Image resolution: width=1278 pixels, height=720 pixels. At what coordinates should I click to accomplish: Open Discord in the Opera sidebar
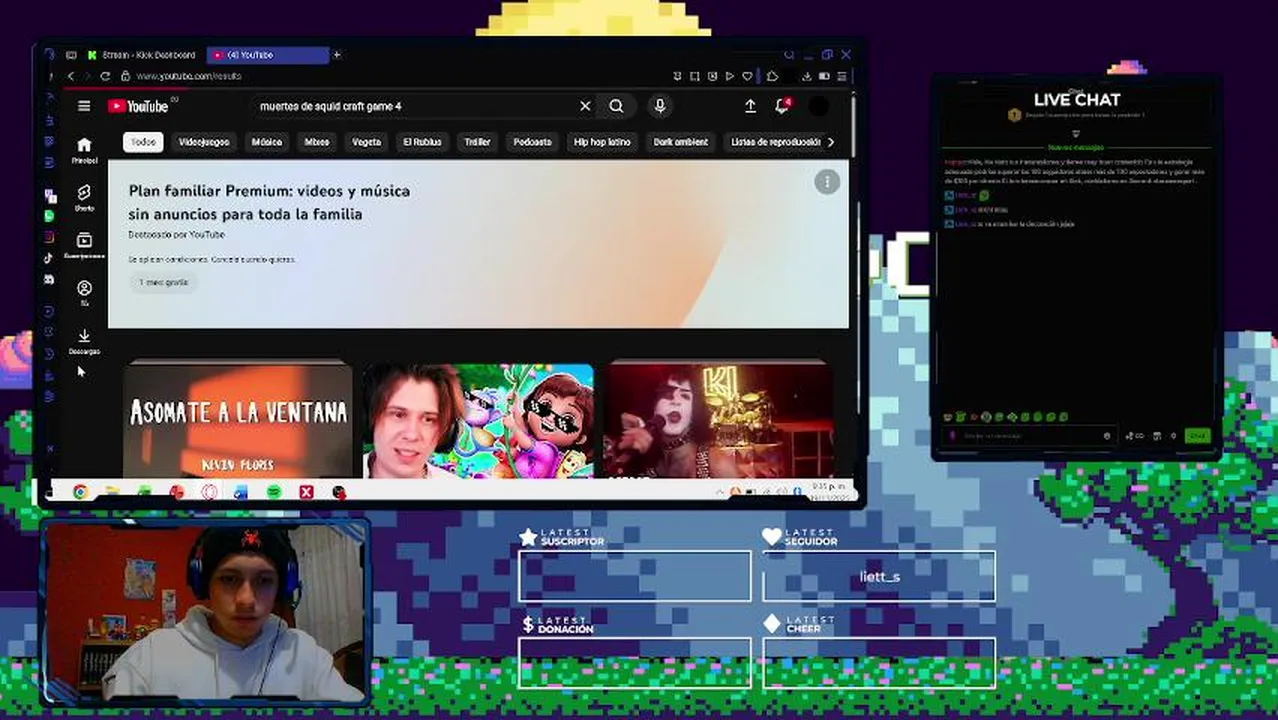pyautogui.click(x=49, y=280)
